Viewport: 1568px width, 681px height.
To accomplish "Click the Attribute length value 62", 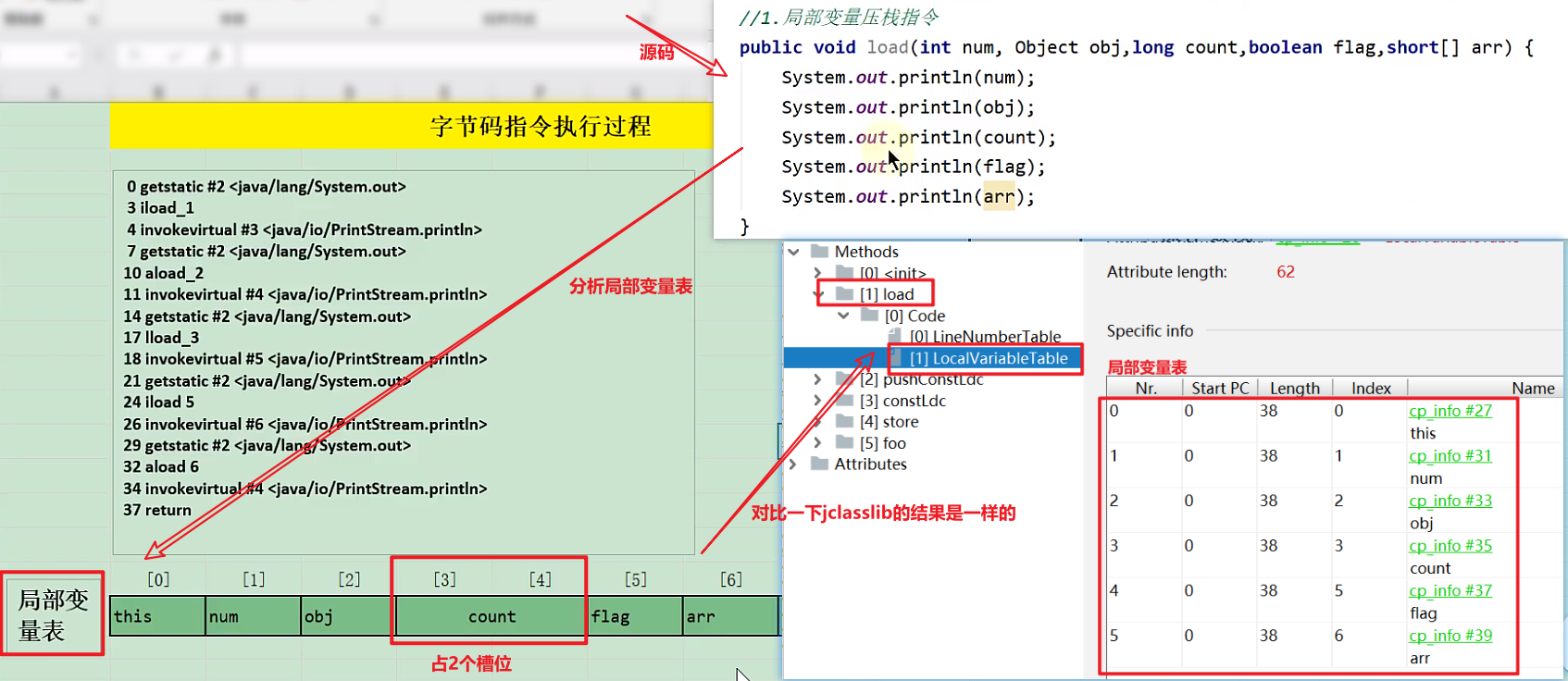I will point(1286,272).
